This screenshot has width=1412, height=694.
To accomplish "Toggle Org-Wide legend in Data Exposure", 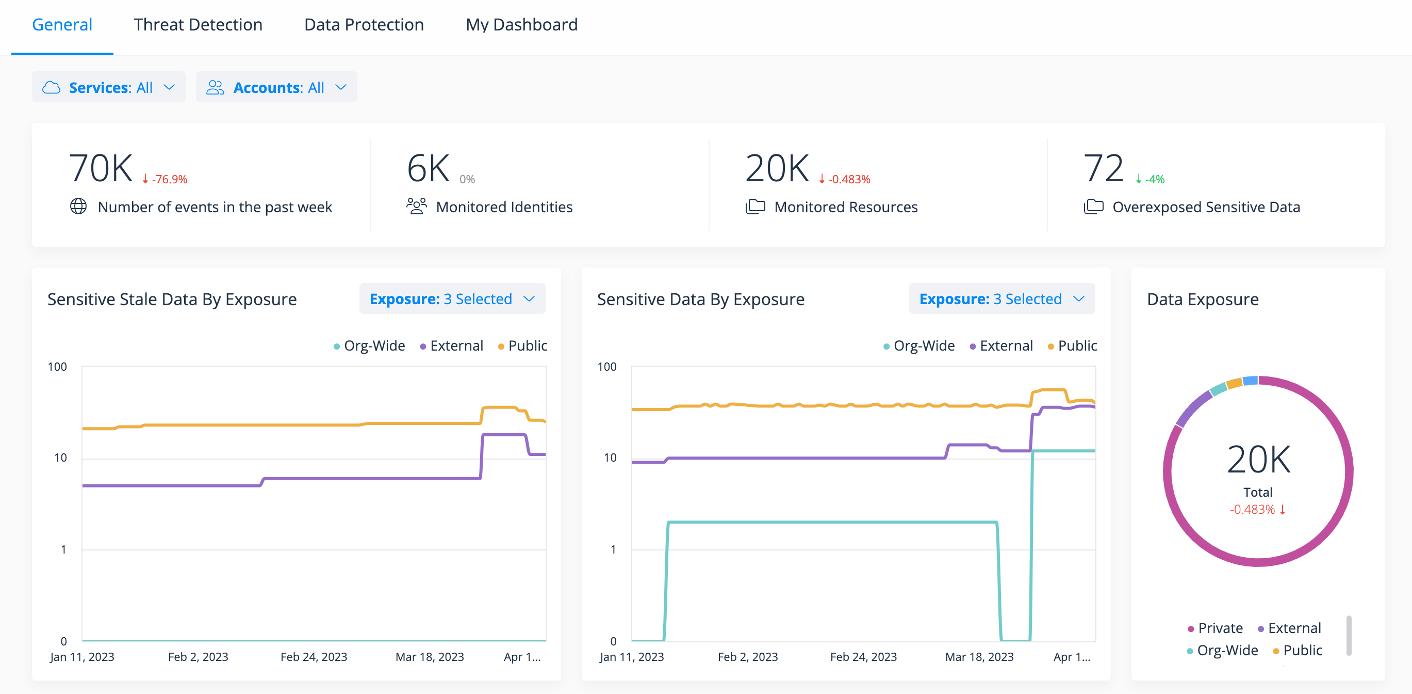I will pos(1223,650).
